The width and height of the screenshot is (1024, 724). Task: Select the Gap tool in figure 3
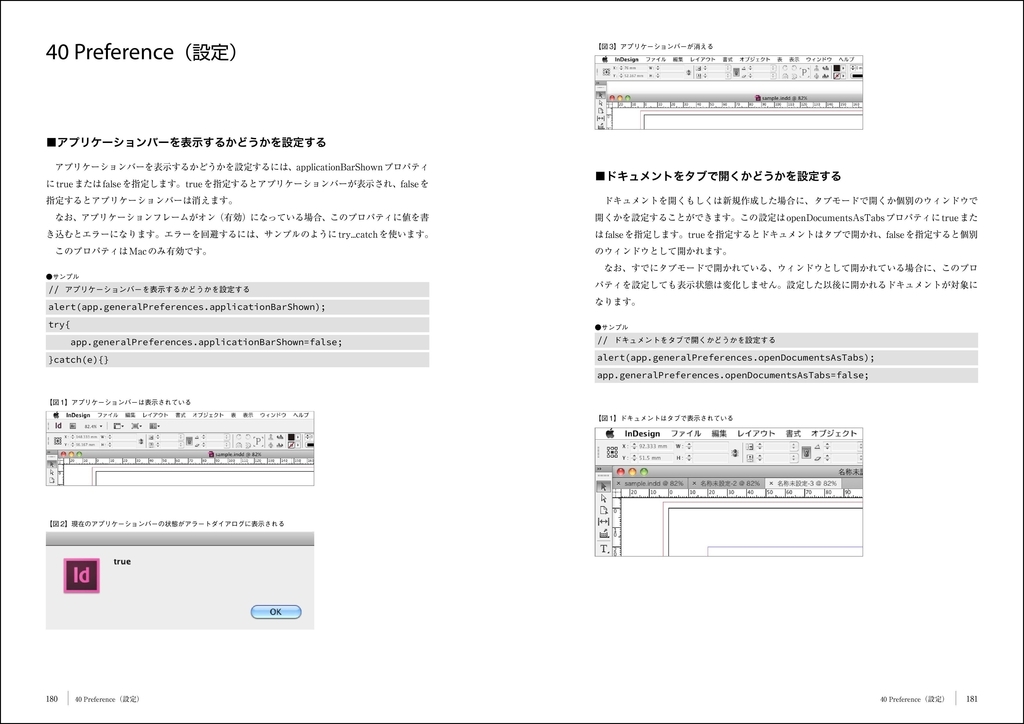click(x=601, y=119)
